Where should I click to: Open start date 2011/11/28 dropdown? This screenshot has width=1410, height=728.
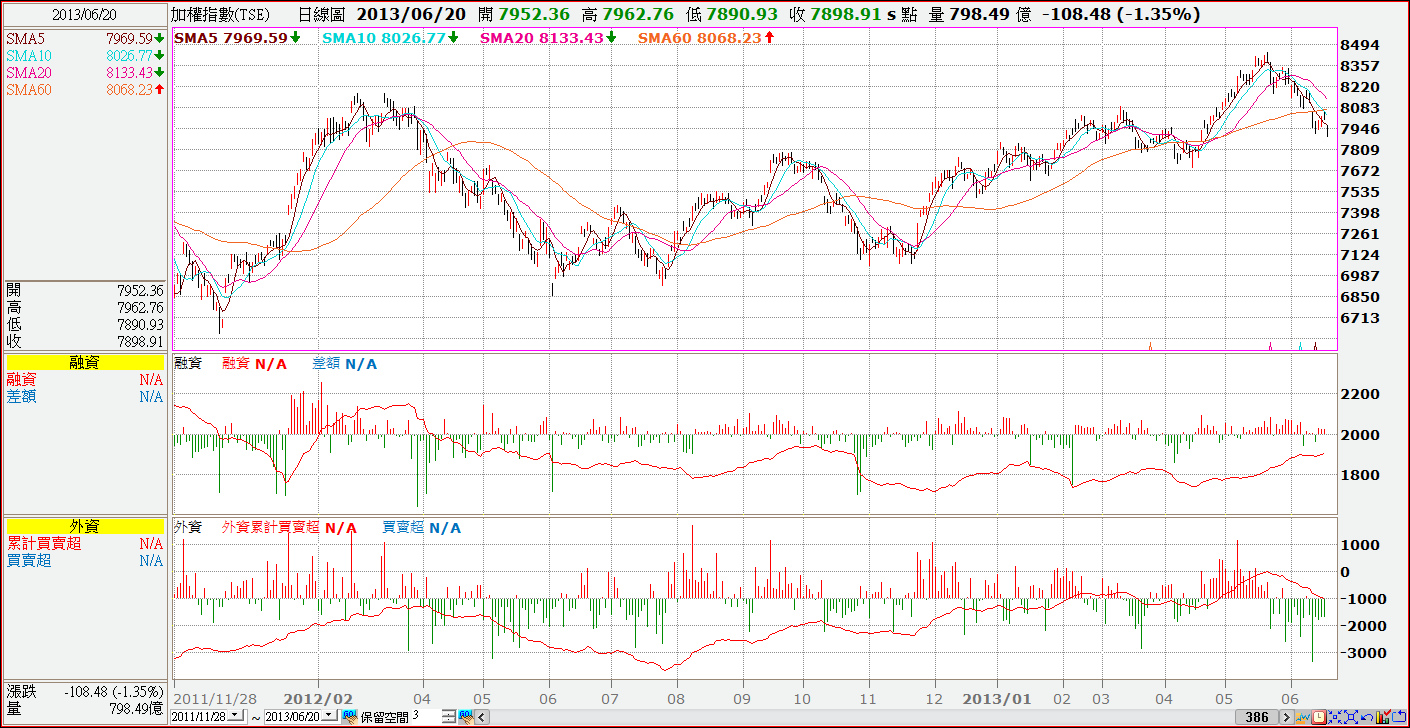tap(236, 716)
